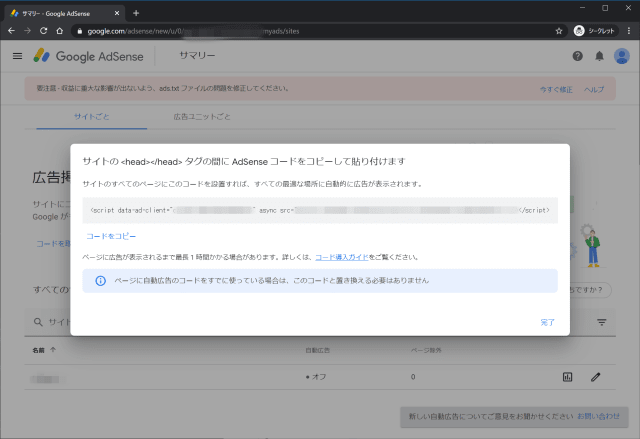Open the site report chart icon

click(567, 377)
